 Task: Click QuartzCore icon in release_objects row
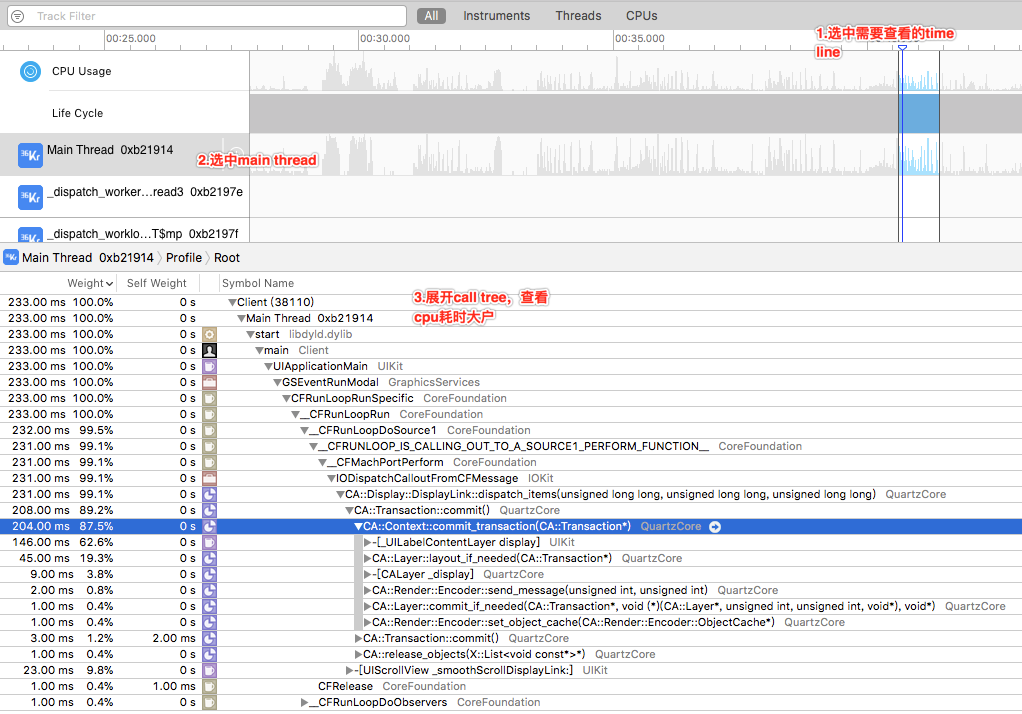(209, 654)
